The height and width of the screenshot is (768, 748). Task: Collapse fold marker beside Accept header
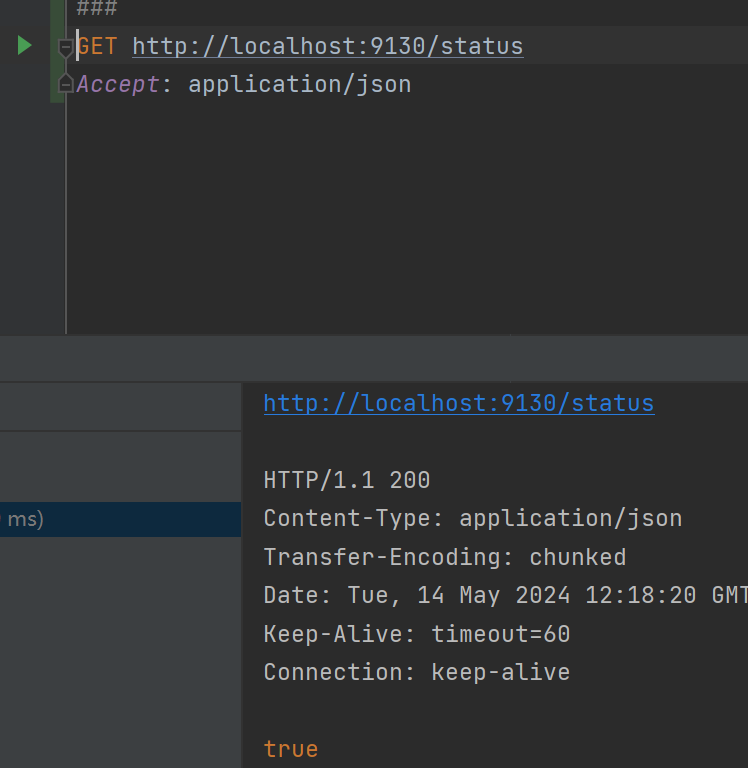click(65, 83)
